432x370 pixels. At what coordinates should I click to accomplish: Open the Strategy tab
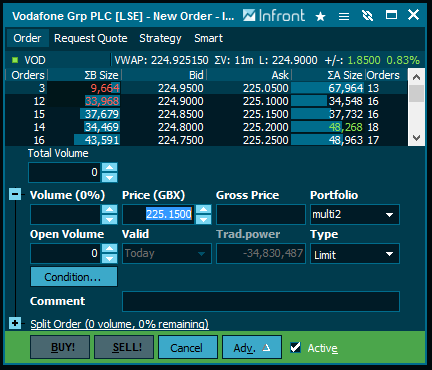[x=160, y=38]
